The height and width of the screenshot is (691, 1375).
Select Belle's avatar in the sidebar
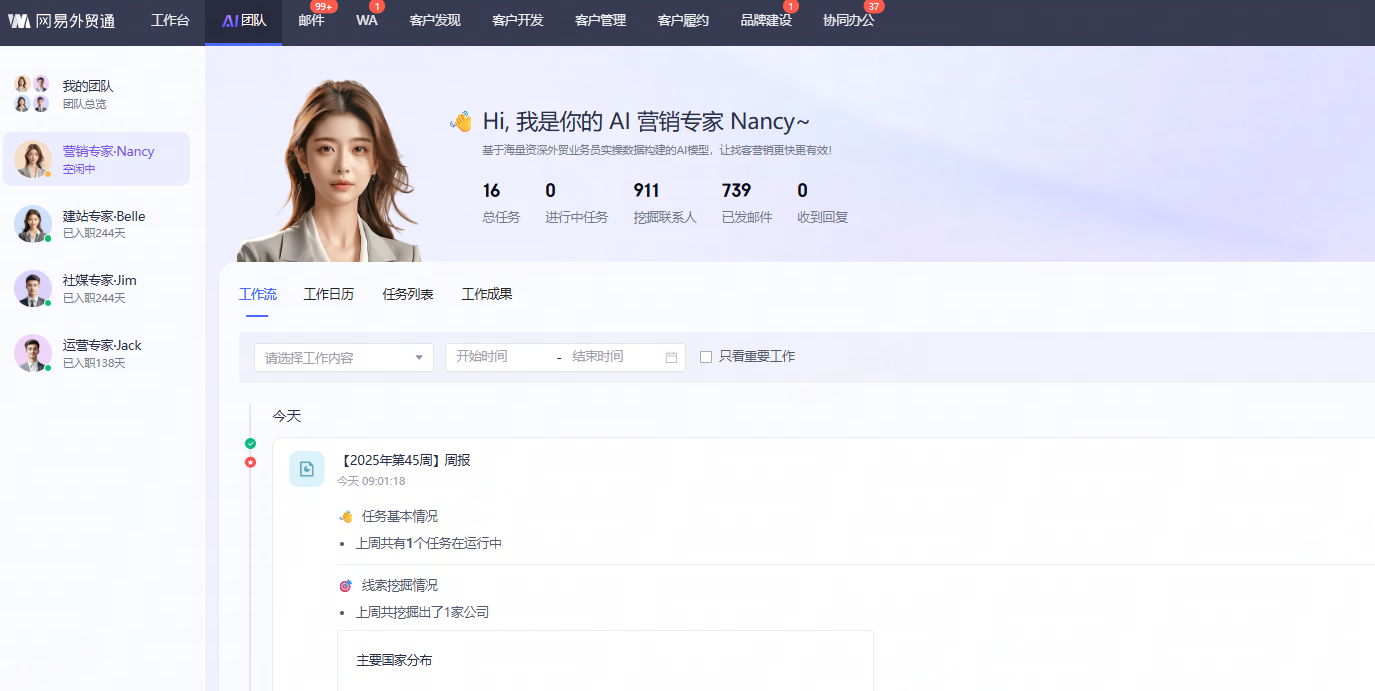point(32,224)
